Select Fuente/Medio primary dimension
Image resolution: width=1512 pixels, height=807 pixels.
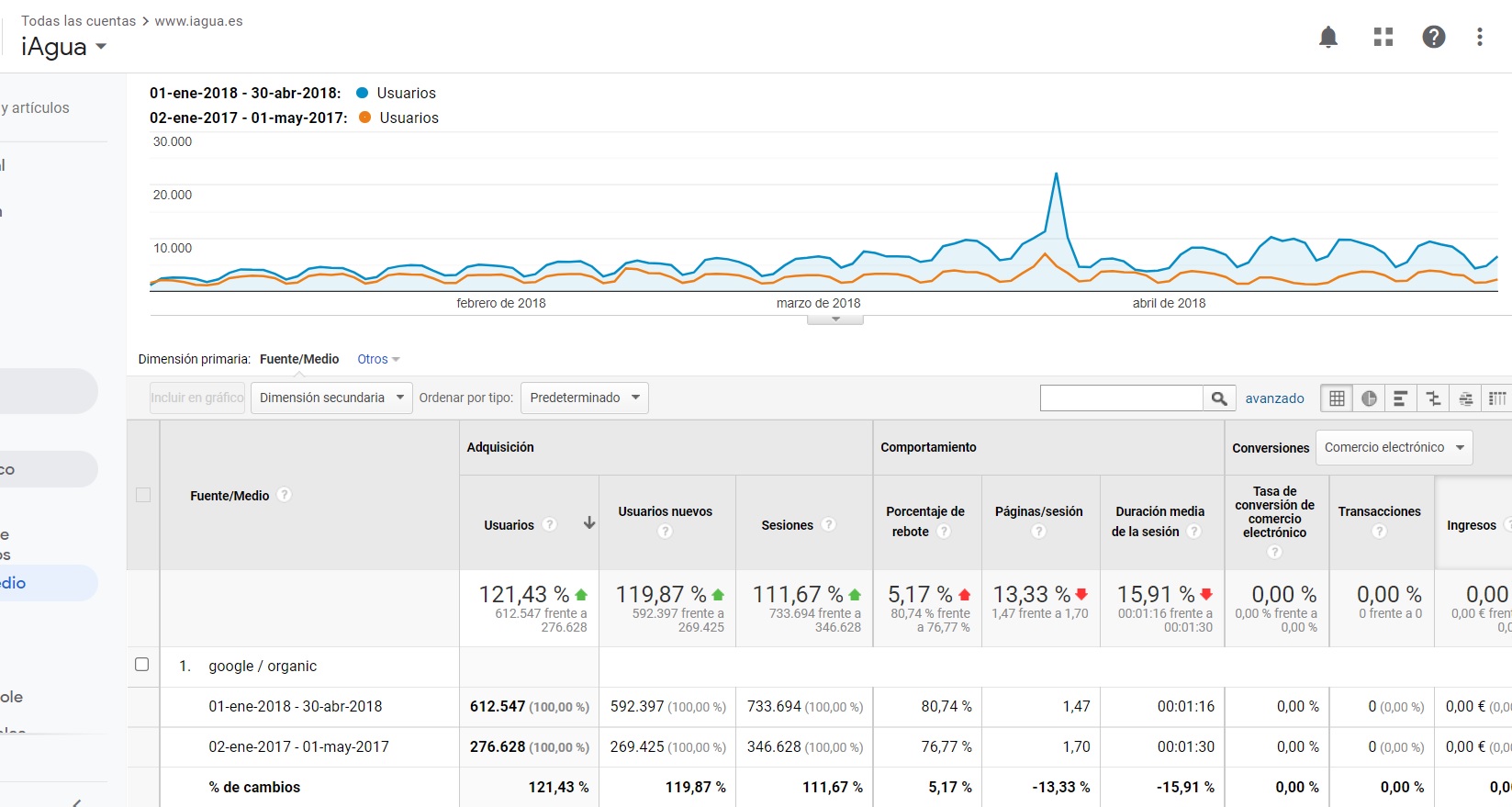click(x=299, y=359)
